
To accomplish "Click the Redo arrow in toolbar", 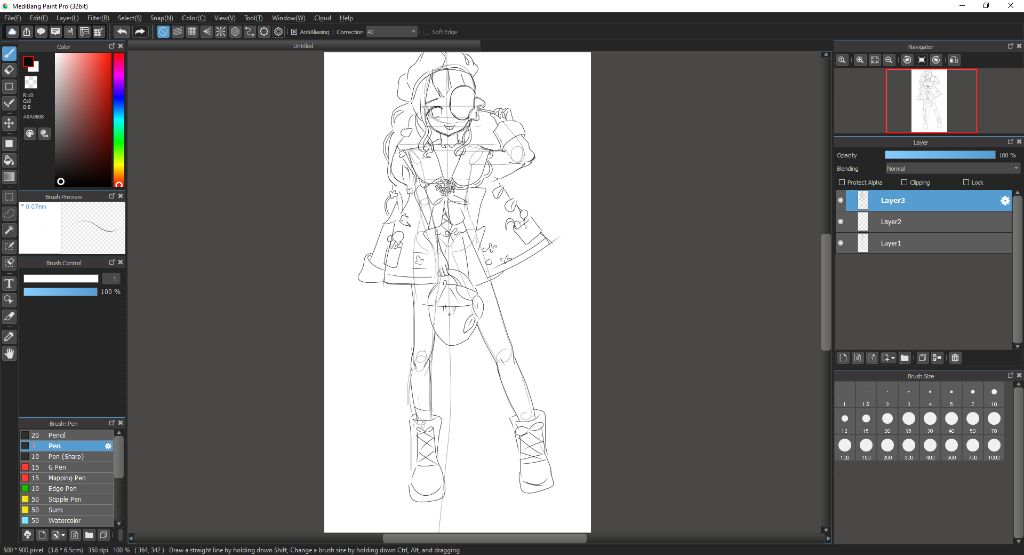I will point(140,31).
